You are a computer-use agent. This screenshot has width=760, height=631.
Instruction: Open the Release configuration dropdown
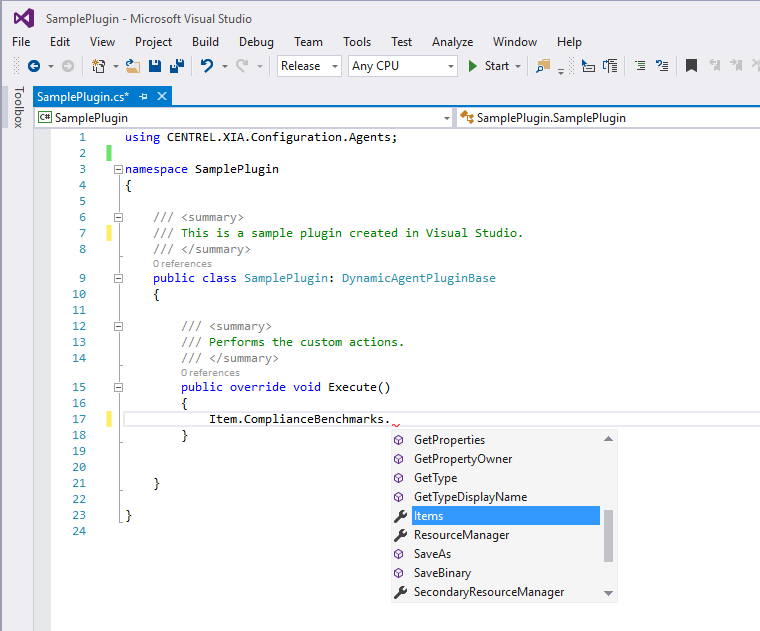click(x=309, y=66)
